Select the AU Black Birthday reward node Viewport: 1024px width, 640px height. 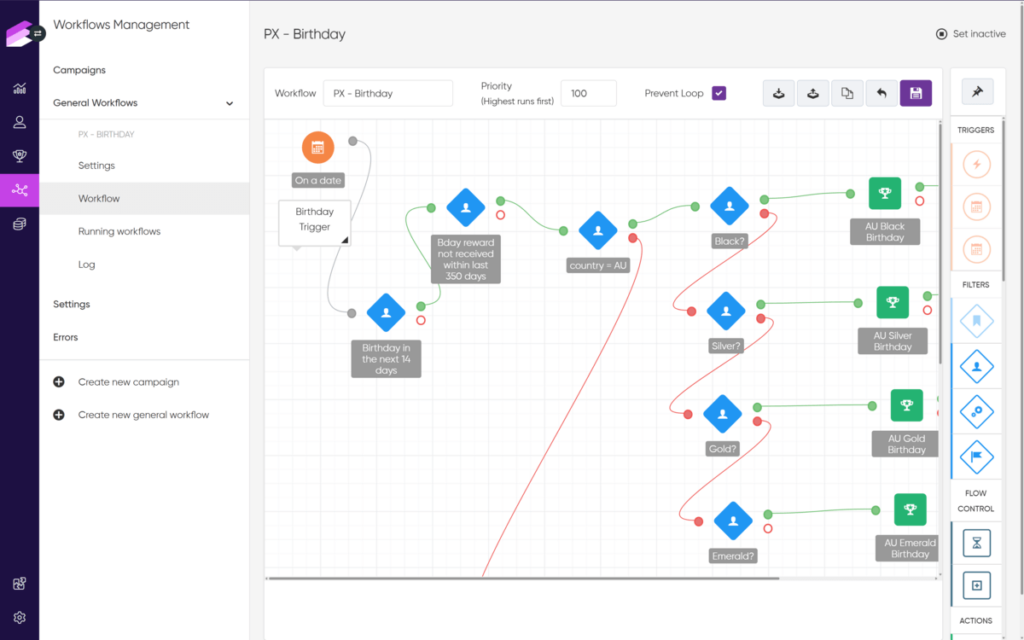pyautogui.click(x=885, y=193)
